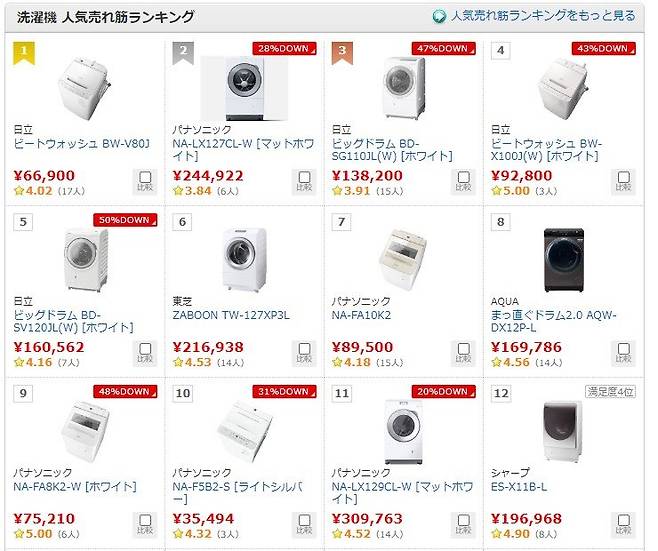Screen dimensions: 658x551
Task: Click the 28%DOWN badge on NA-LX127CL-W
Action: tap(284, 49)
